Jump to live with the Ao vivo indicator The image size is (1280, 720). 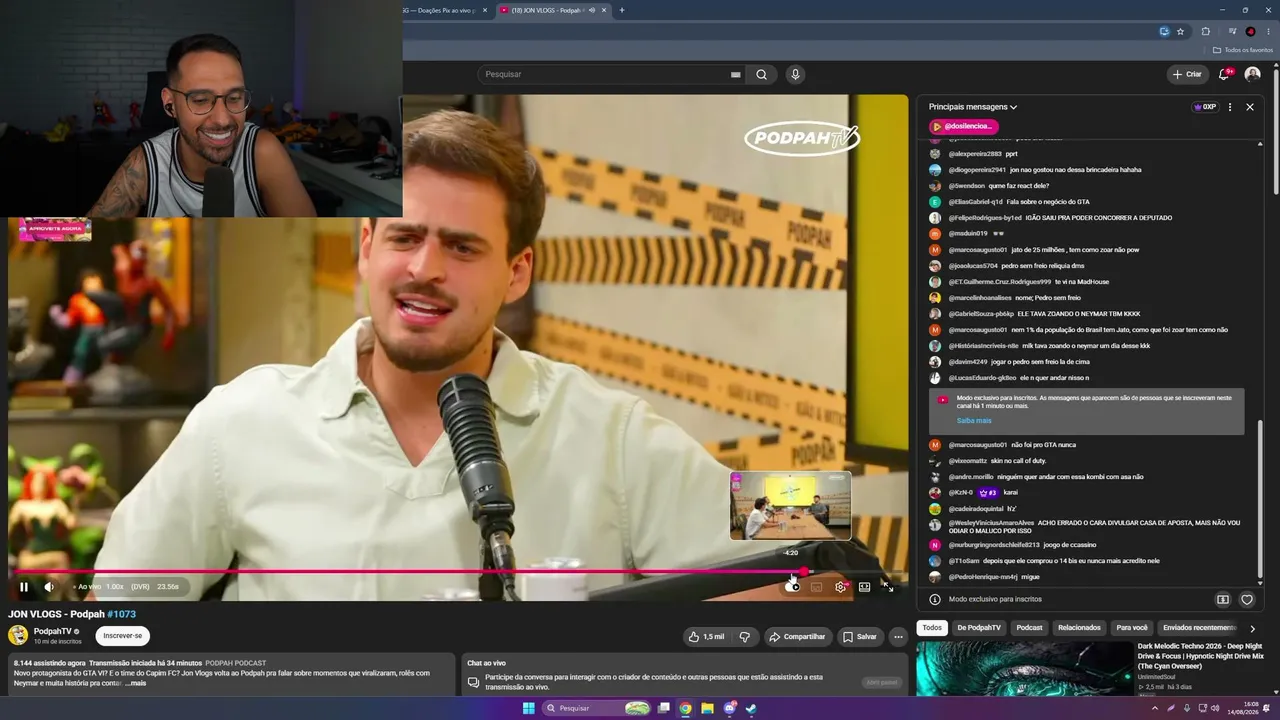(x=87, y=587)
